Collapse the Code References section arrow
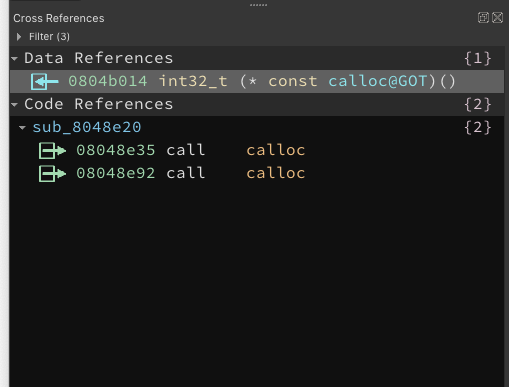Screen dimensions: 509x387 (14, 105)
